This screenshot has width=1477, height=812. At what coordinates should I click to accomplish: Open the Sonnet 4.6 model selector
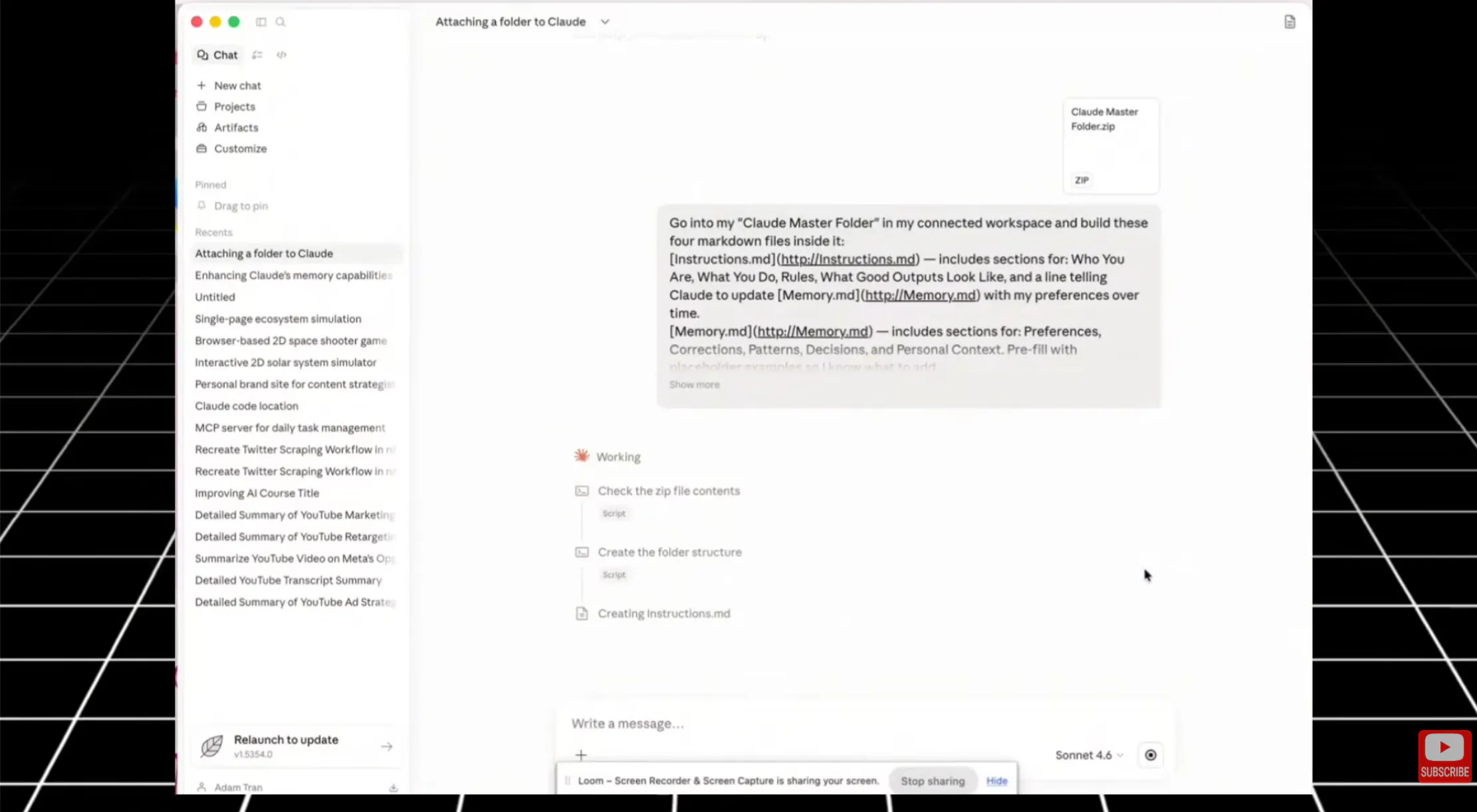(1089, 756)
